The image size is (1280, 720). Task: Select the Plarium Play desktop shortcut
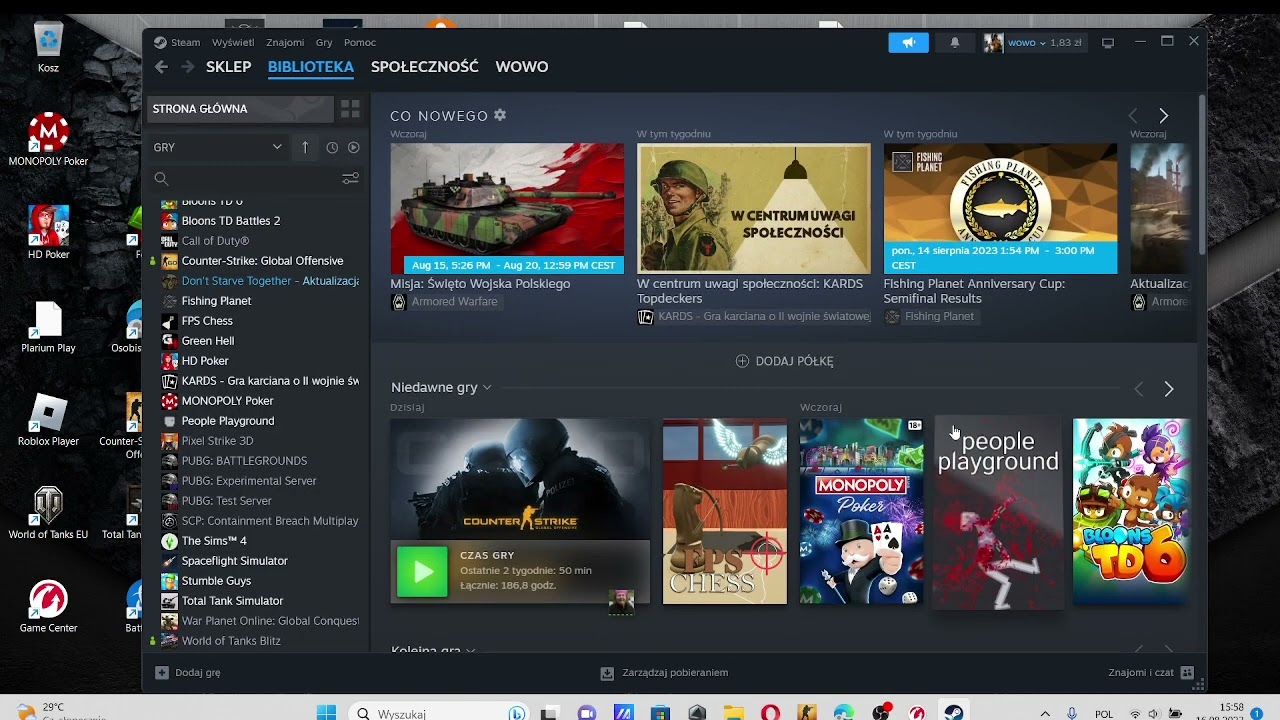click(x=48, y=328)
